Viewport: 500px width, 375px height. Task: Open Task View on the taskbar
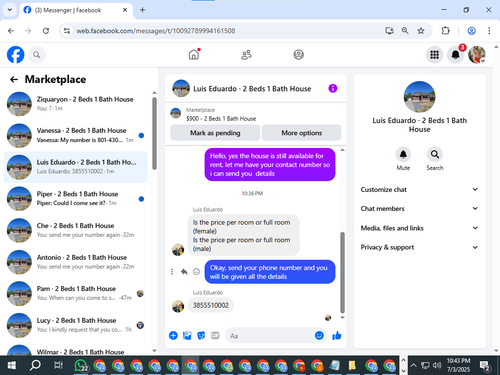[58, 365]
